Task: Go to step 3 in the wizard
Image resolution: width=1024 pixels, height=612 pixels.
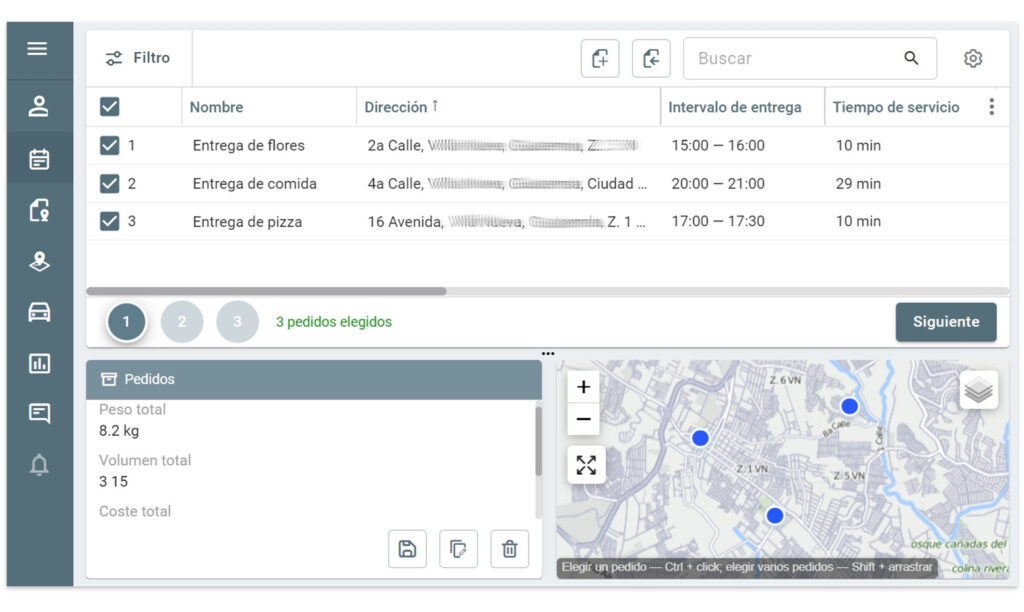Action: click(x=237, y=322)
